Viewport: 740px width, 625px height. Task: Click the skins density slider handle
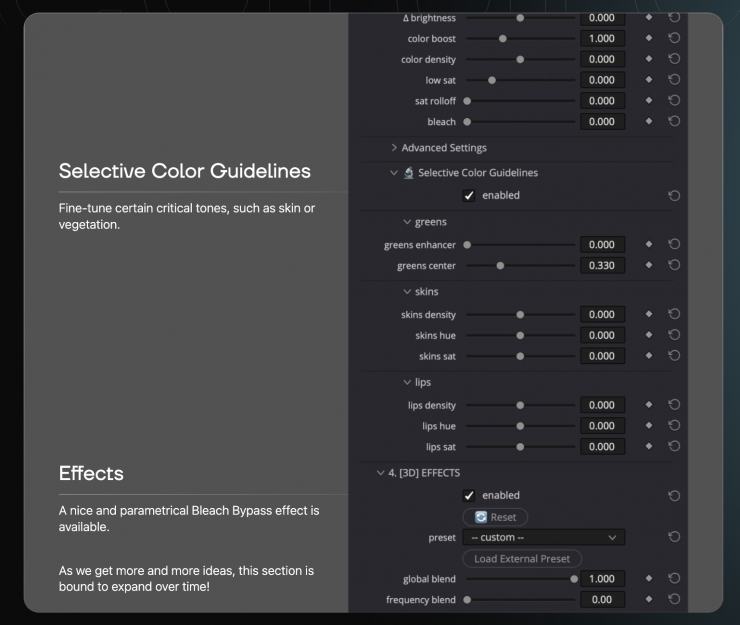[520, 315]
